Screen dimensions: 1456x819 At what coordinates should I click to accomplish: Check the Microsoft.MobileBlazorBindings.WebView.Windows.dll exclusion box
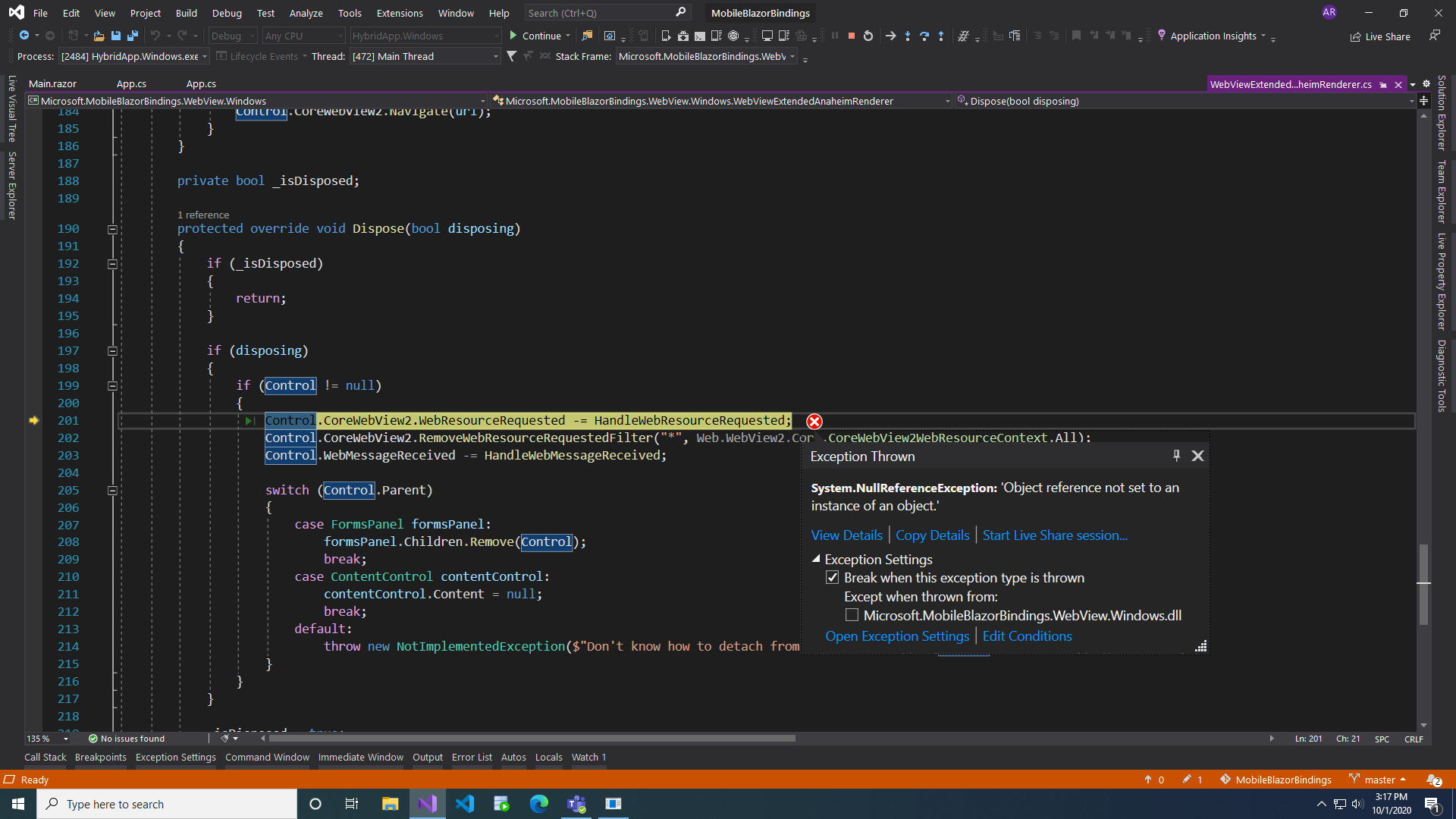(x=852, y=615)
